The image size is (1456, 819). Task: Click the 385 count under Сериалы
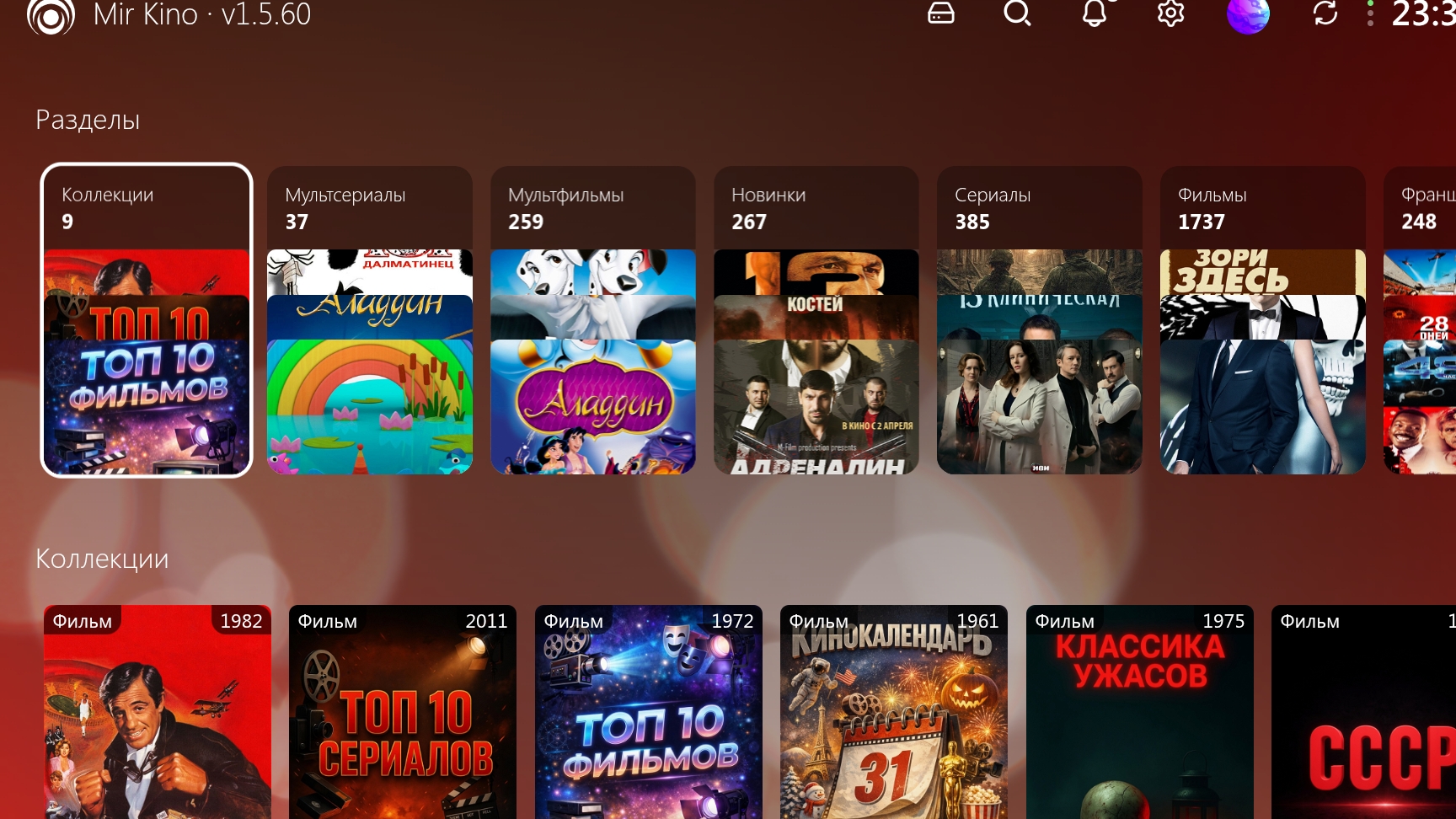coord(972,222)
